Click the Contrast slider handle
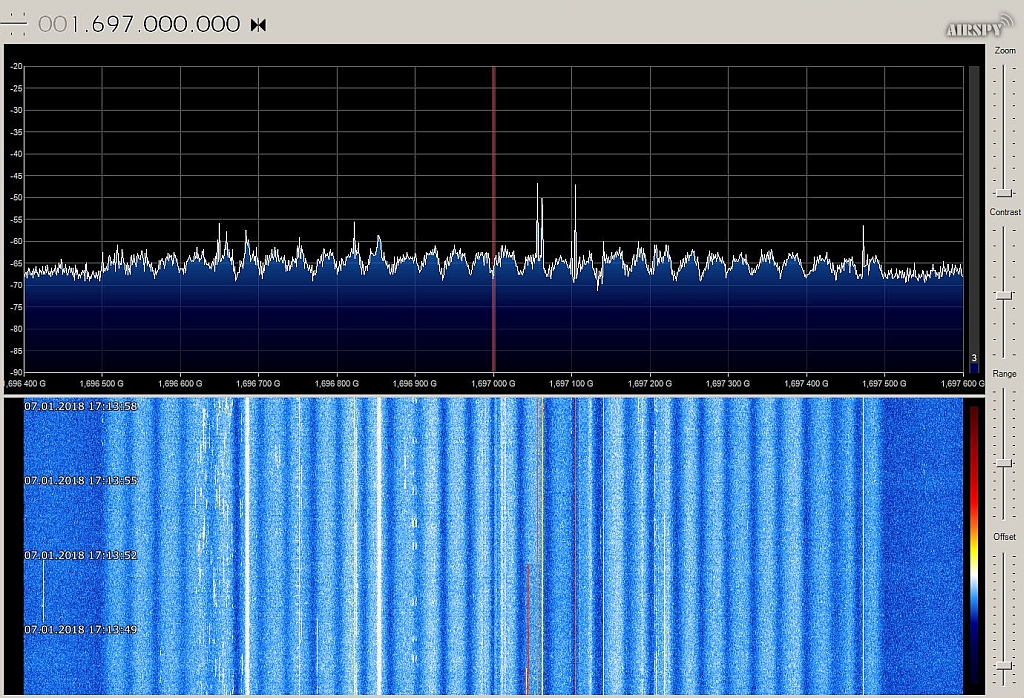This screenshot has height=698, width=1024. click(x=1004, y=295)
